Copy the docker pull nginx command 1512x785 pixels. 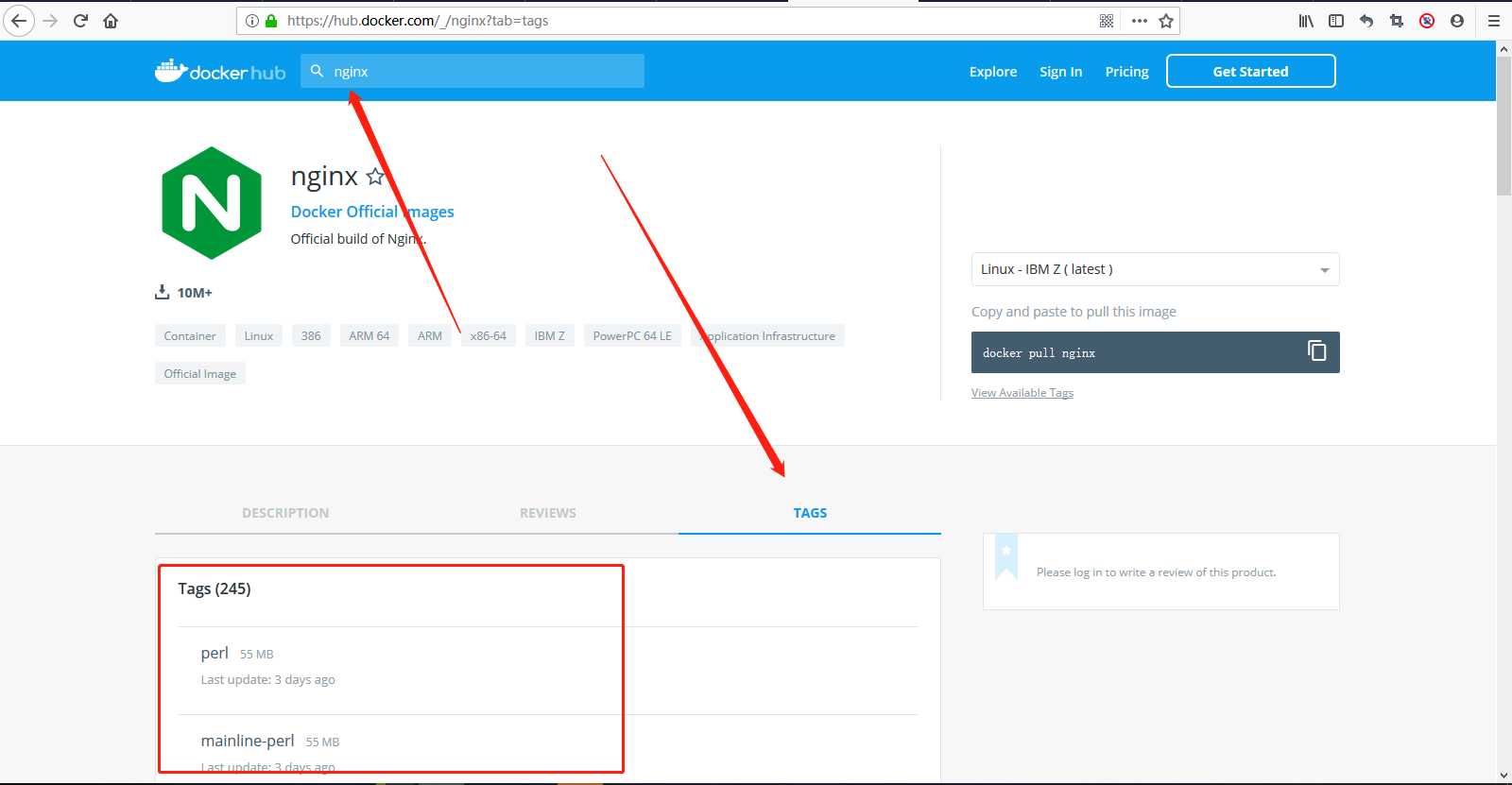[1316, 351]
